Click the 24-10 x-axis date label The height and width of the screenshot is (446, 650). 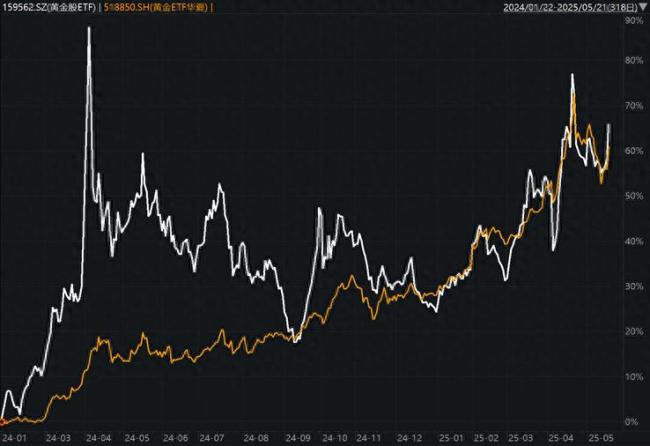[335, 438]
